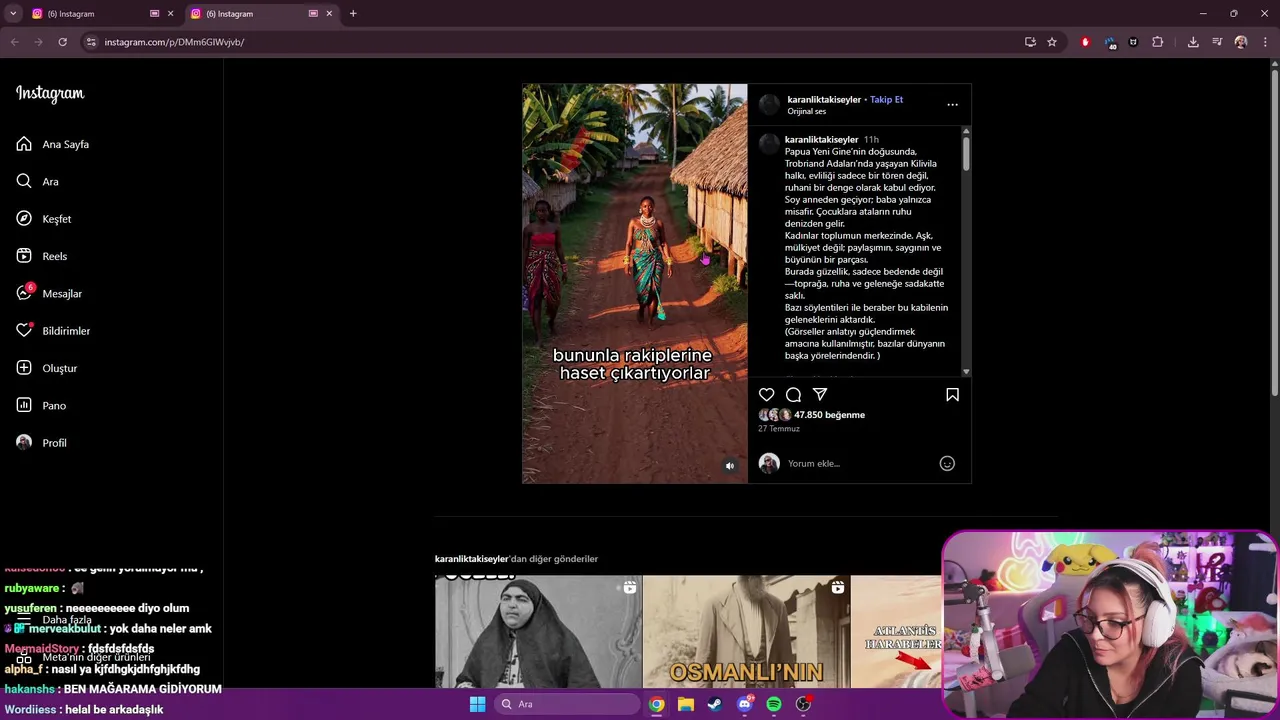Open the browser downloads icon
The image size is (1280, 720).
point(1193,42)
